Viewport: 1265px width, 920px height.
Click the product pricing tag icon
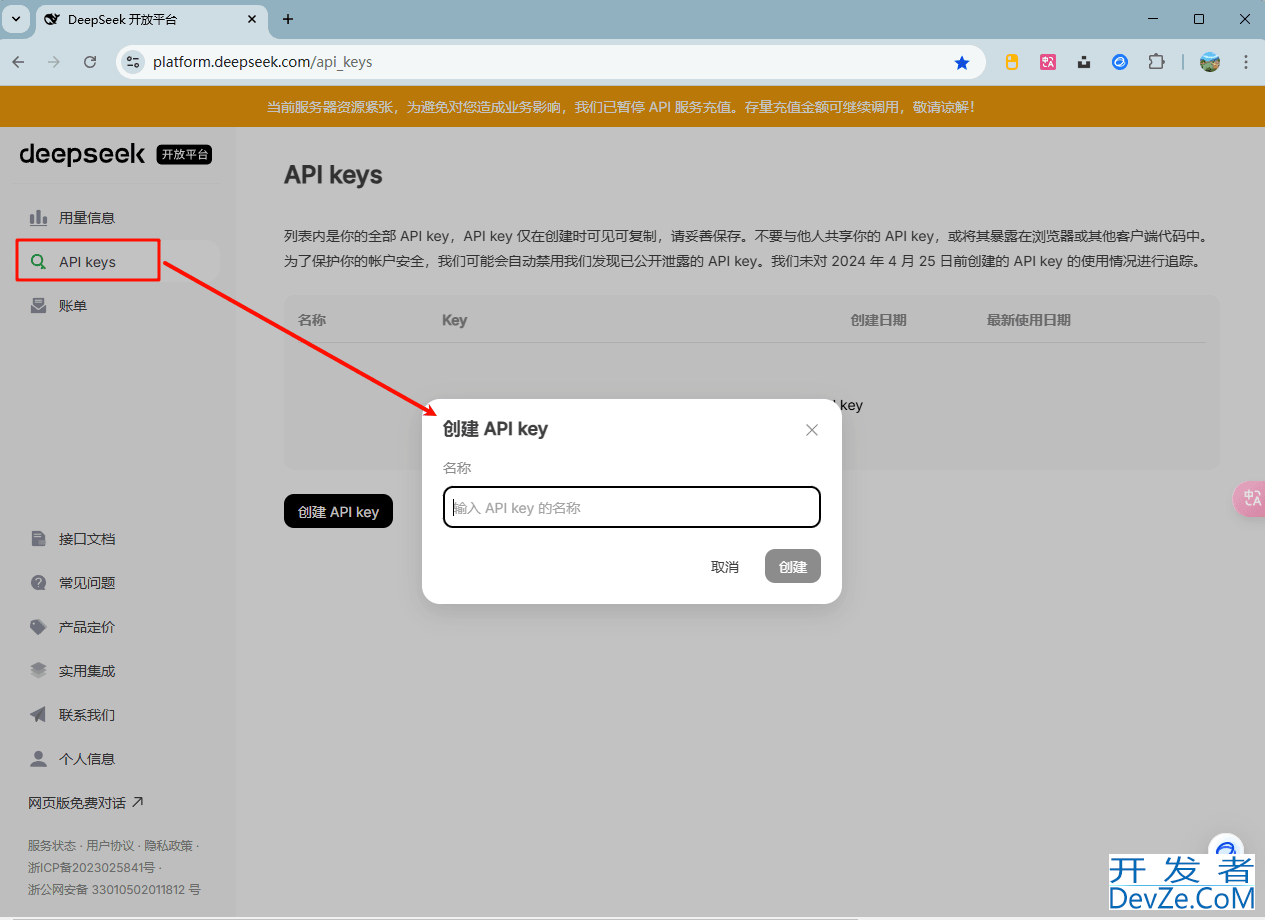point(38,627)
